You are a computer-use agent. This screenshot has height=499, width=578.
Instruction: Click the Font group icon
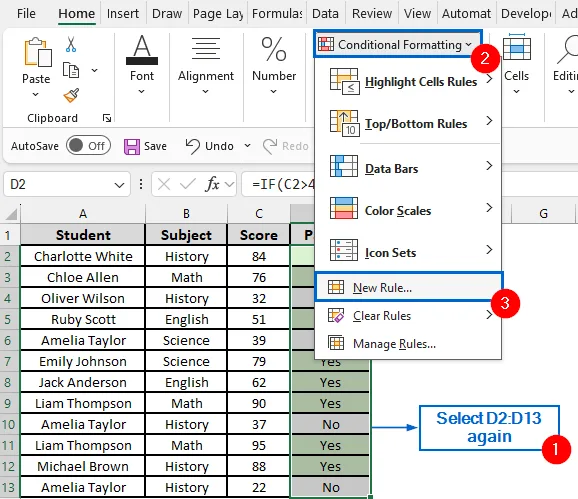[142, 50]
